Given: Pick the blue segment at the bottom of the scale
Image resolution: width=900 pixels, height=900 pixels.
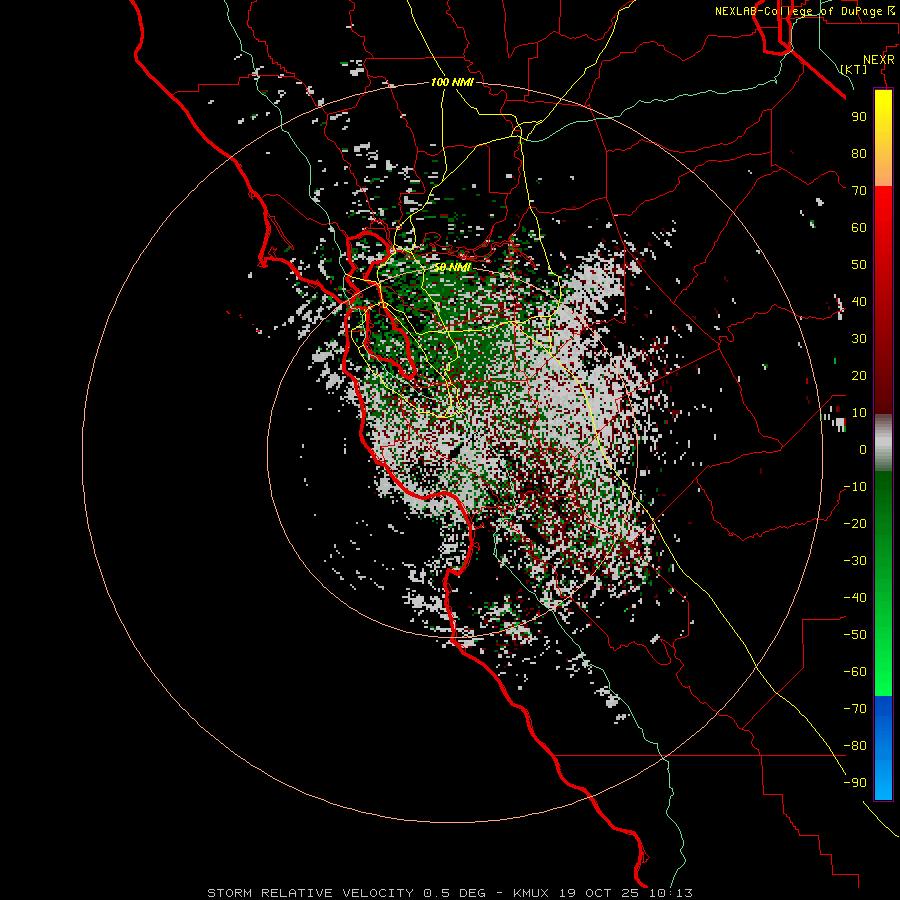Looking at the screenshot, I should pyautogui.click(x=883, y=748).
